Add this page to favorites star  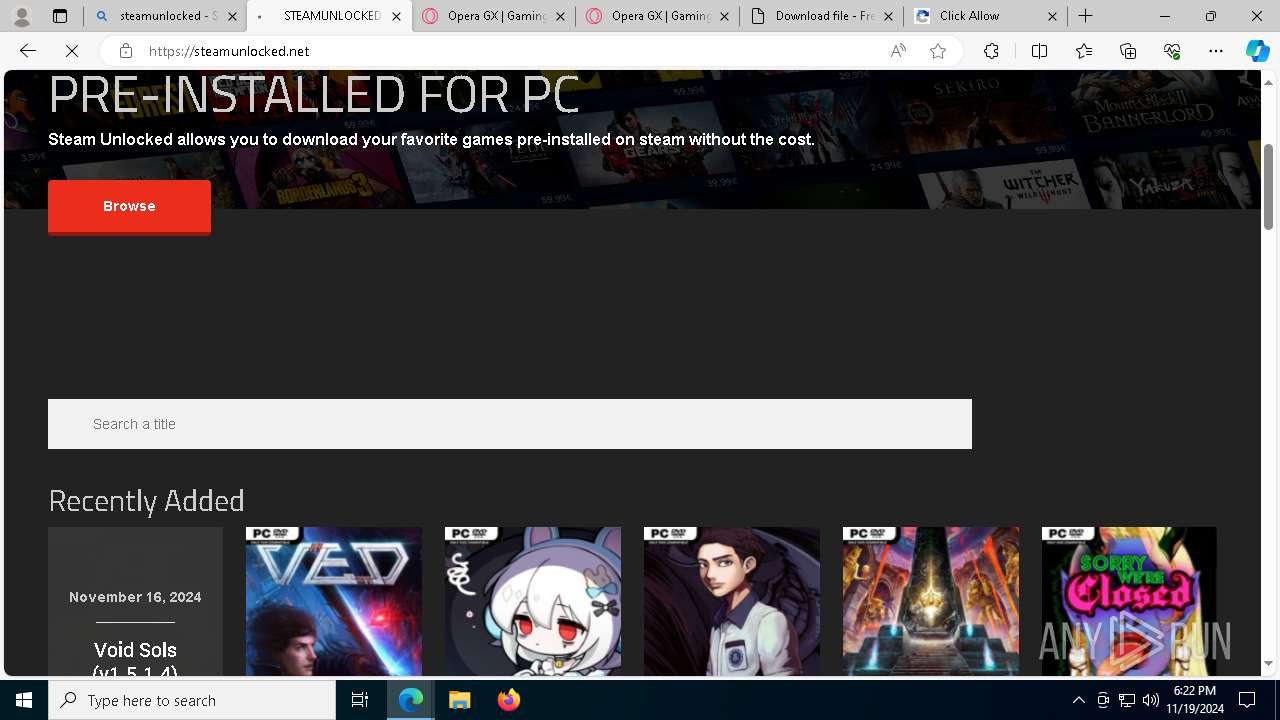point(938,51)
